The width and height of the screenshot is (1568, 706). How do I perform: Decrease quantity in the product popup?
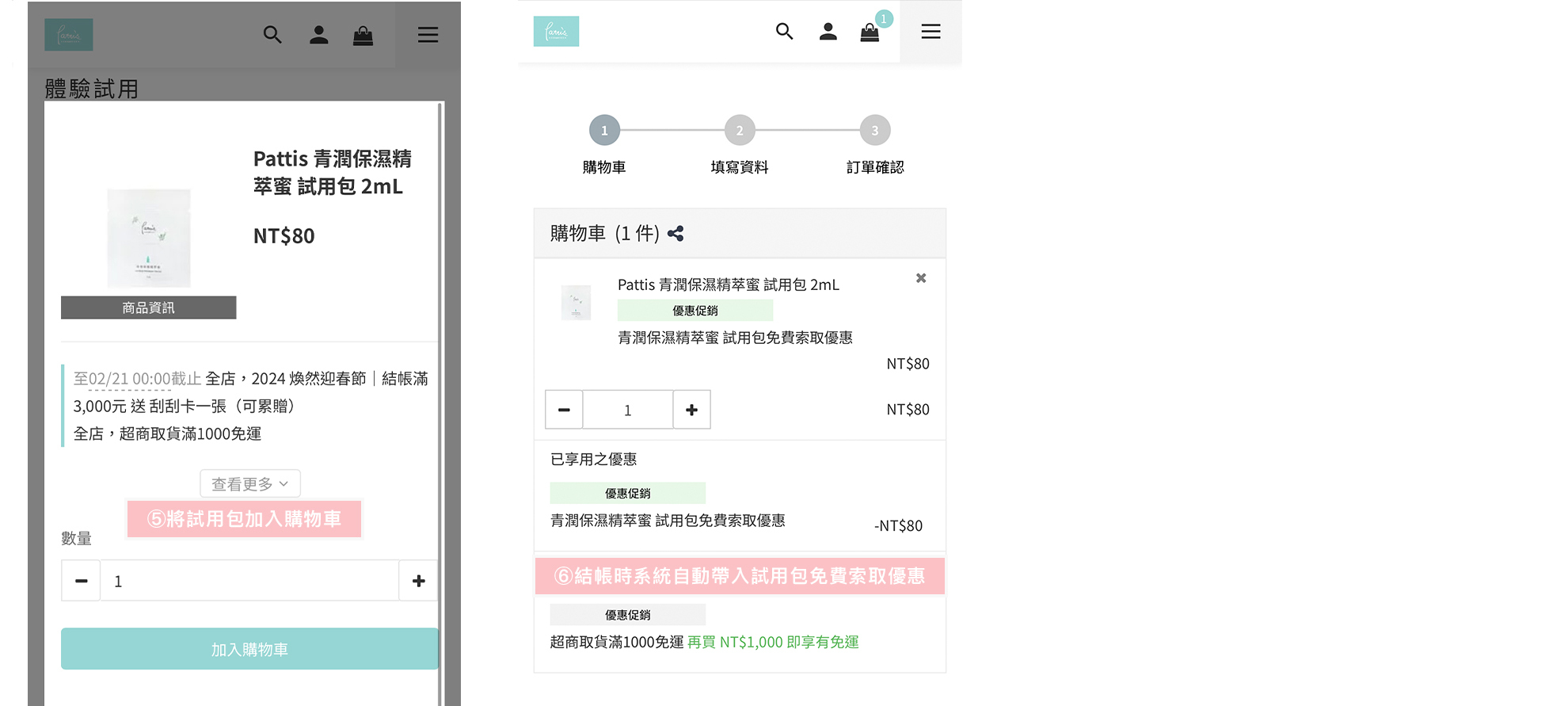click(81, 581)
